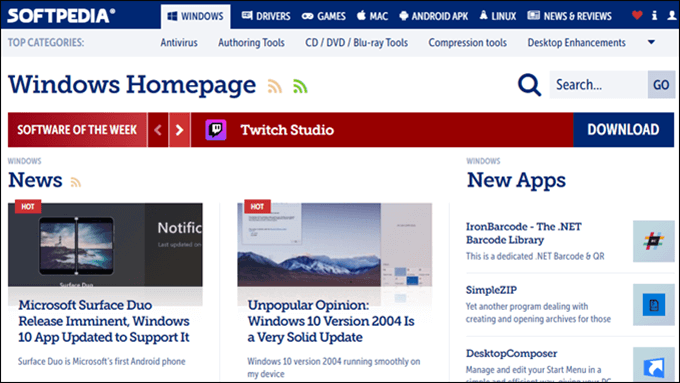The height and width of the screenshot is (383, 680).
Task: Open the Windows tab
Action: 196,16
